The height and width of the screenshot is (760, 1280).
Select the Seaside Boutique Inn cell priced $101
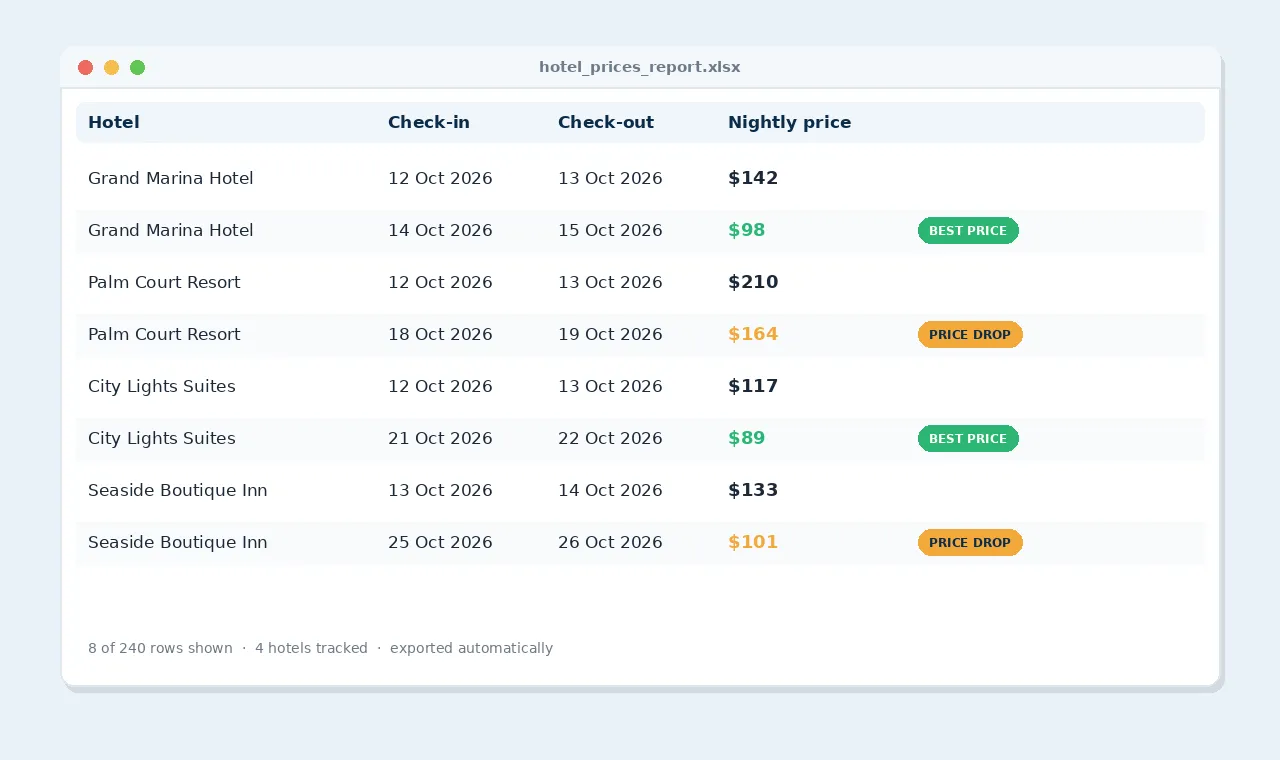[178, 542]
